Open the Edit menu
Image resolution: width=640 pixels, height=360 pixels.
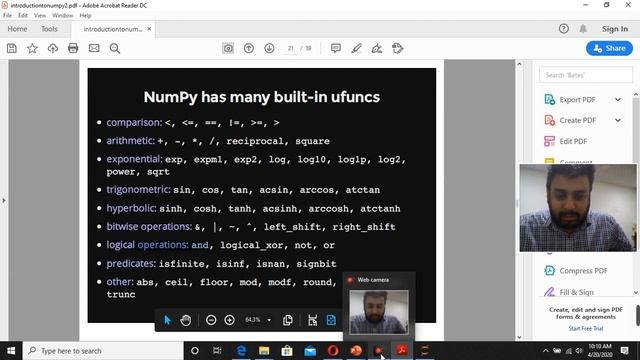23,16
